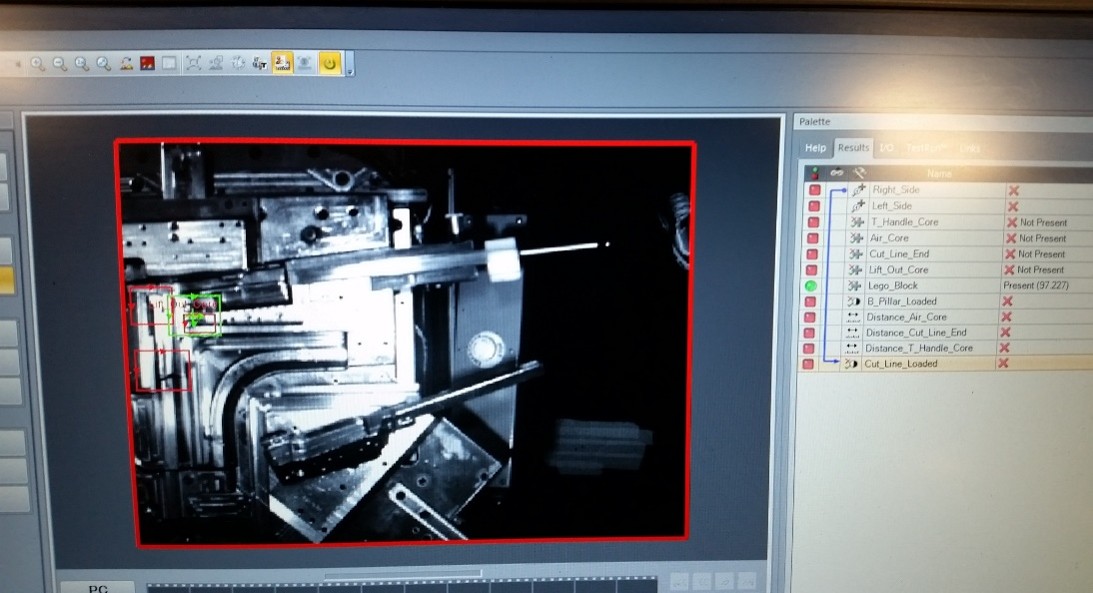Click the pattern tool icon beside Lego_Block
The width and height of the screenshot is (1093, 593).
pos(856,286)
